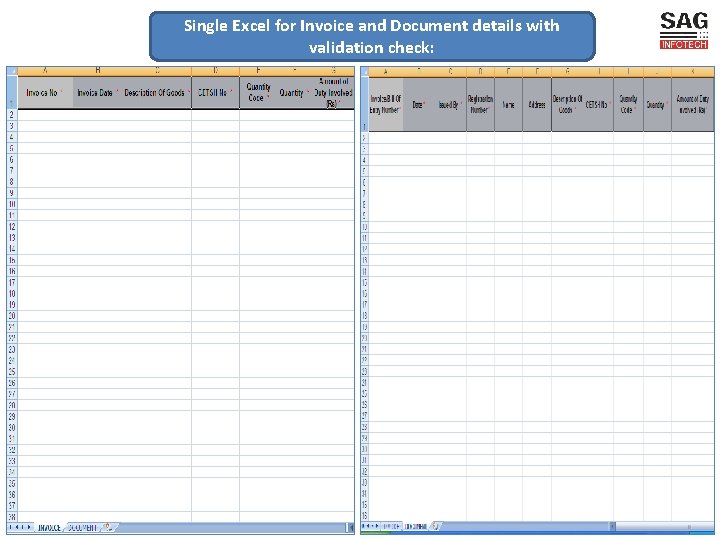Select column A header in left spreadsheet
The image size is (720, 540).
(x=45, y=71)
